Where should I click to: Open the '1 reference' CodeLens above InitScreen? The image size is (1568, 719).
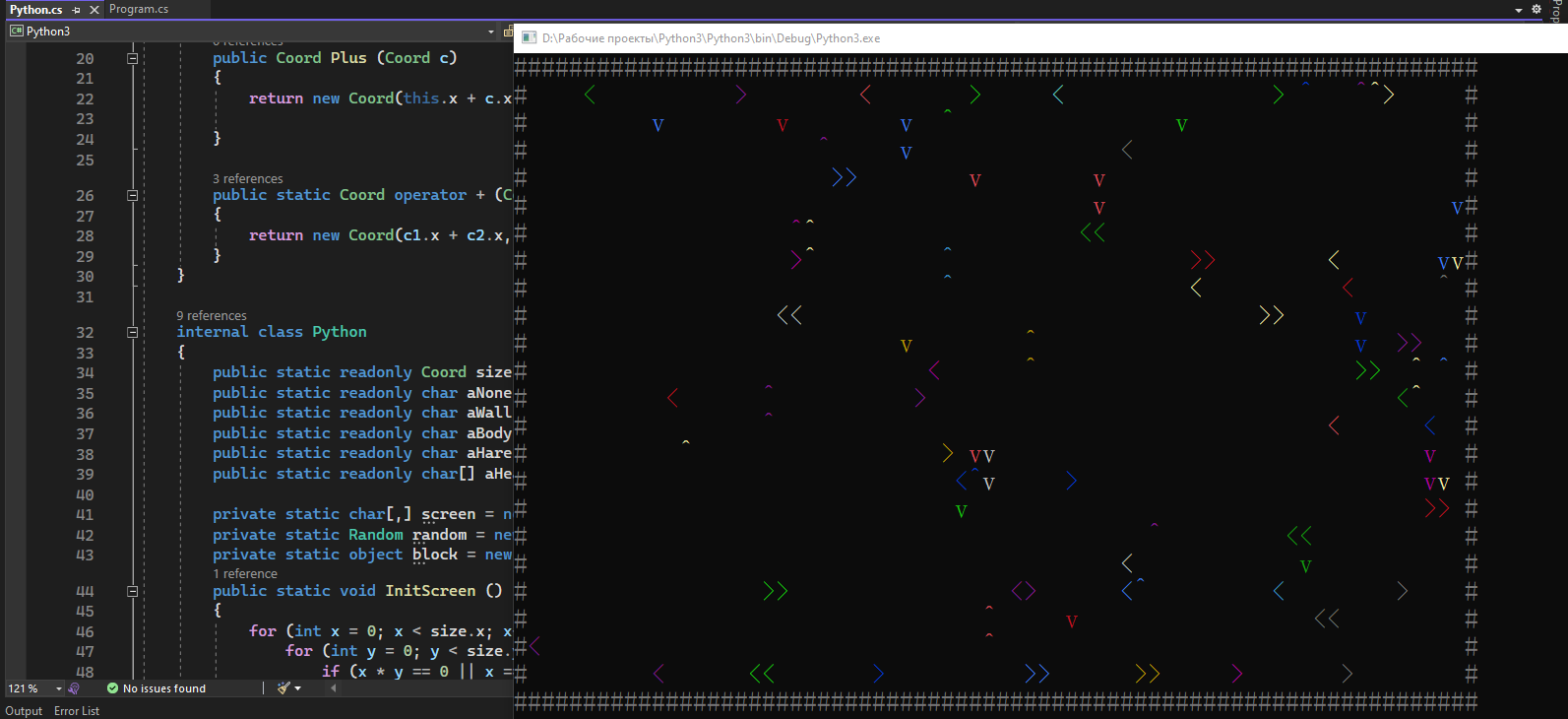click(x=245, y=573)
